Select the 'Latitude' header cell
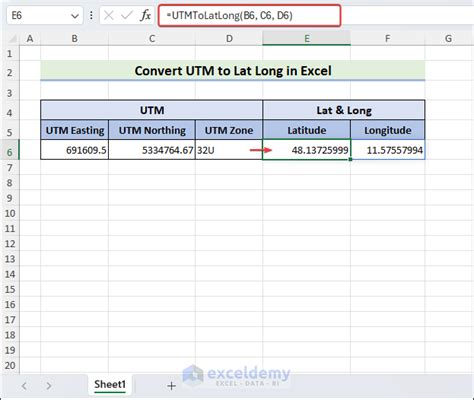This screenshot has width=474, height=400. tap(307, 130)
